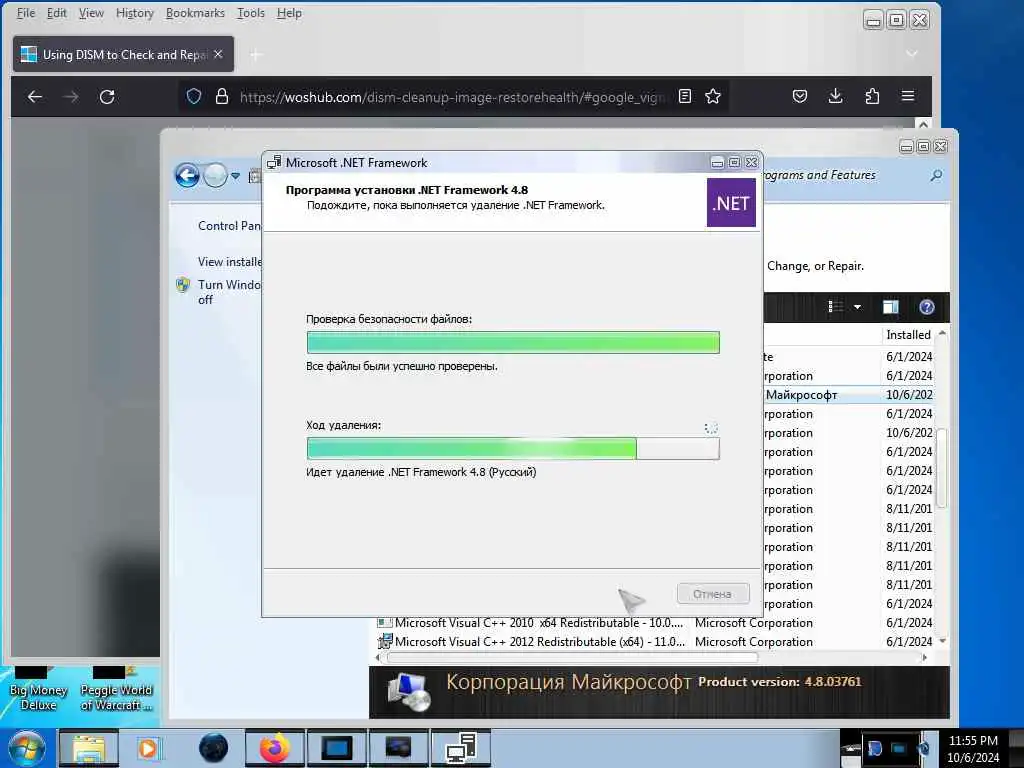This screenshot has width=1024, height=768.
Task: Open the Save to Pocket icon
Action: tap(800, 97)
